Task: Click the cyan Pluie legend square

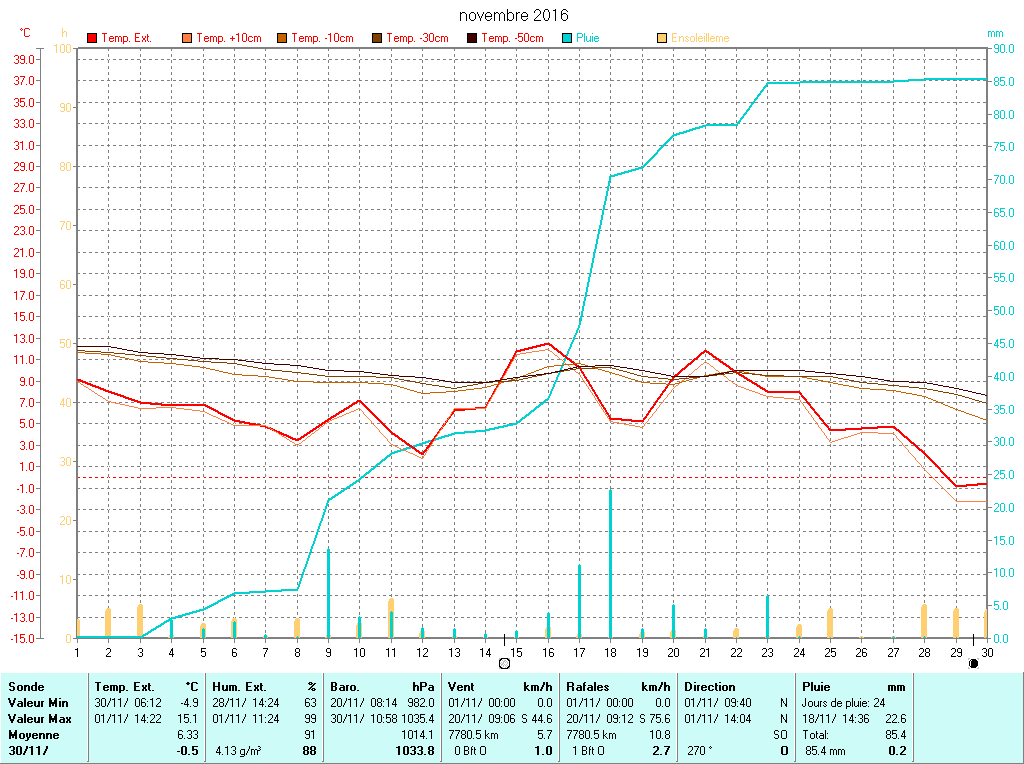Action: [567, 39]
